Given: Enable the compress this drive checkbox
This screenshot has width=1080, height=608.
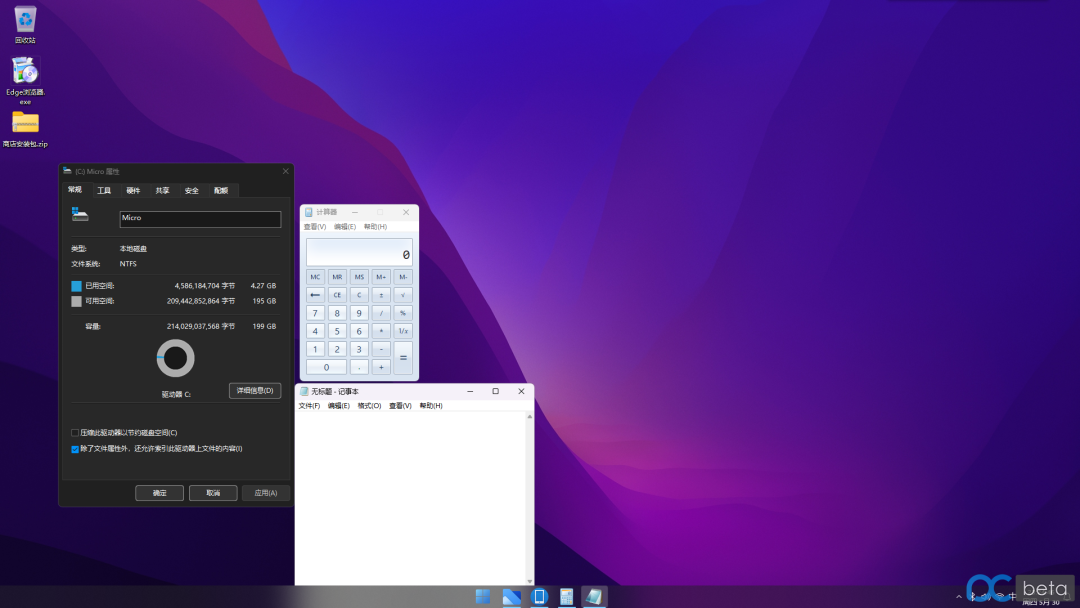Looking at the screenshot, I should pyautogui.click(x=75, y=433).
